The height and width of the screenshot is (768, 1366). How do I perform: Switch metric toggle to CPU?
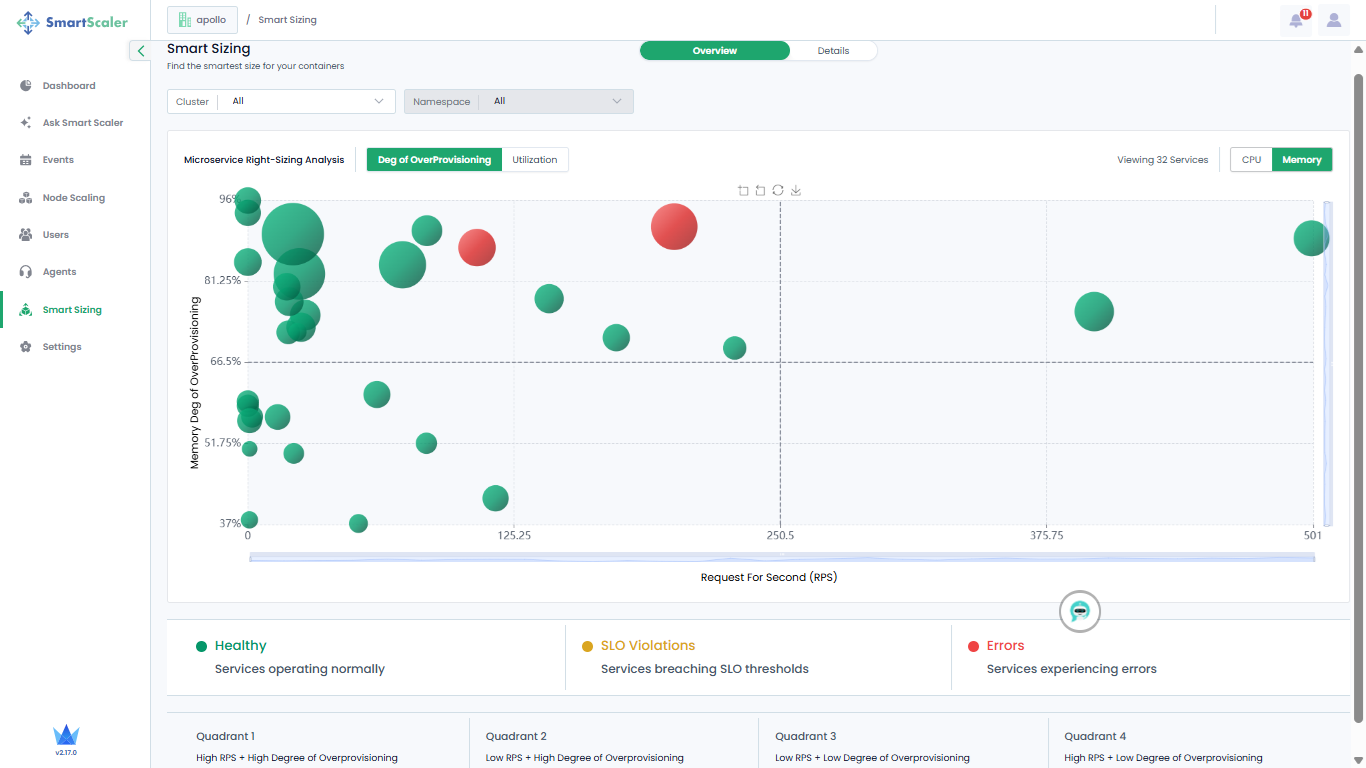click(1251, 160)
